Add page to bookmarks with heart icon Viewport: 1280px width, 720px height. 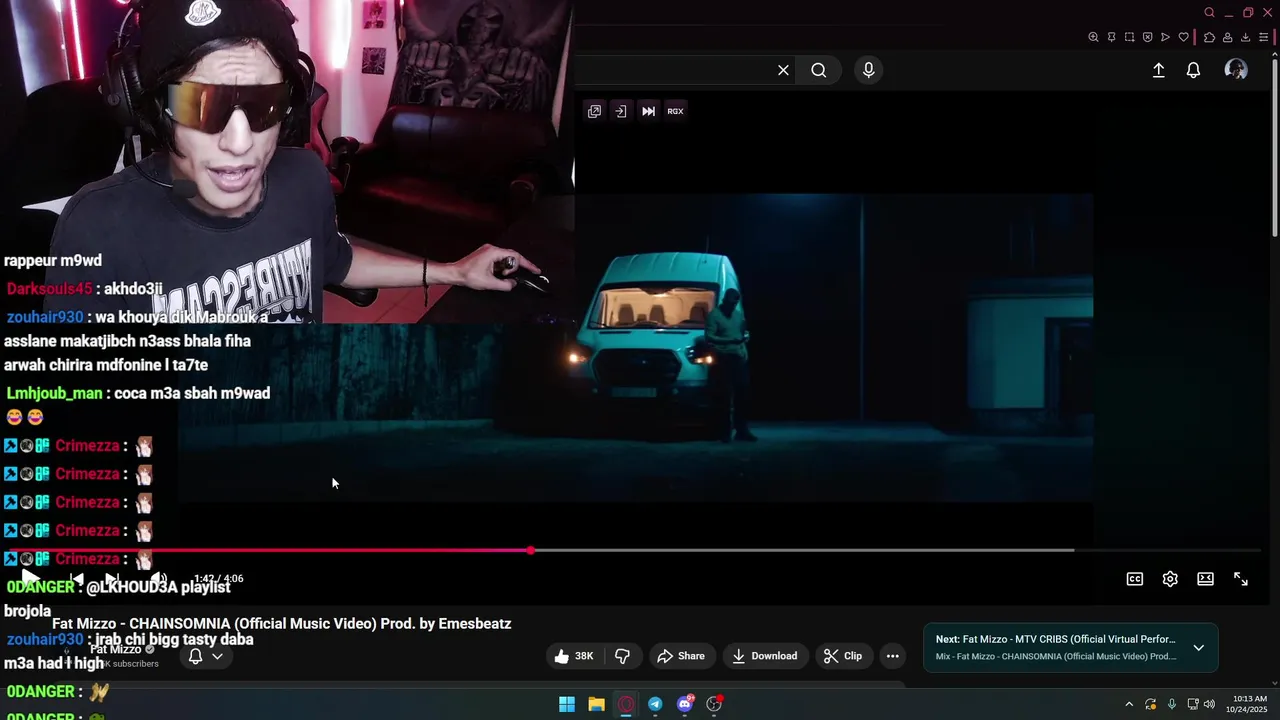pos(1184,37)
